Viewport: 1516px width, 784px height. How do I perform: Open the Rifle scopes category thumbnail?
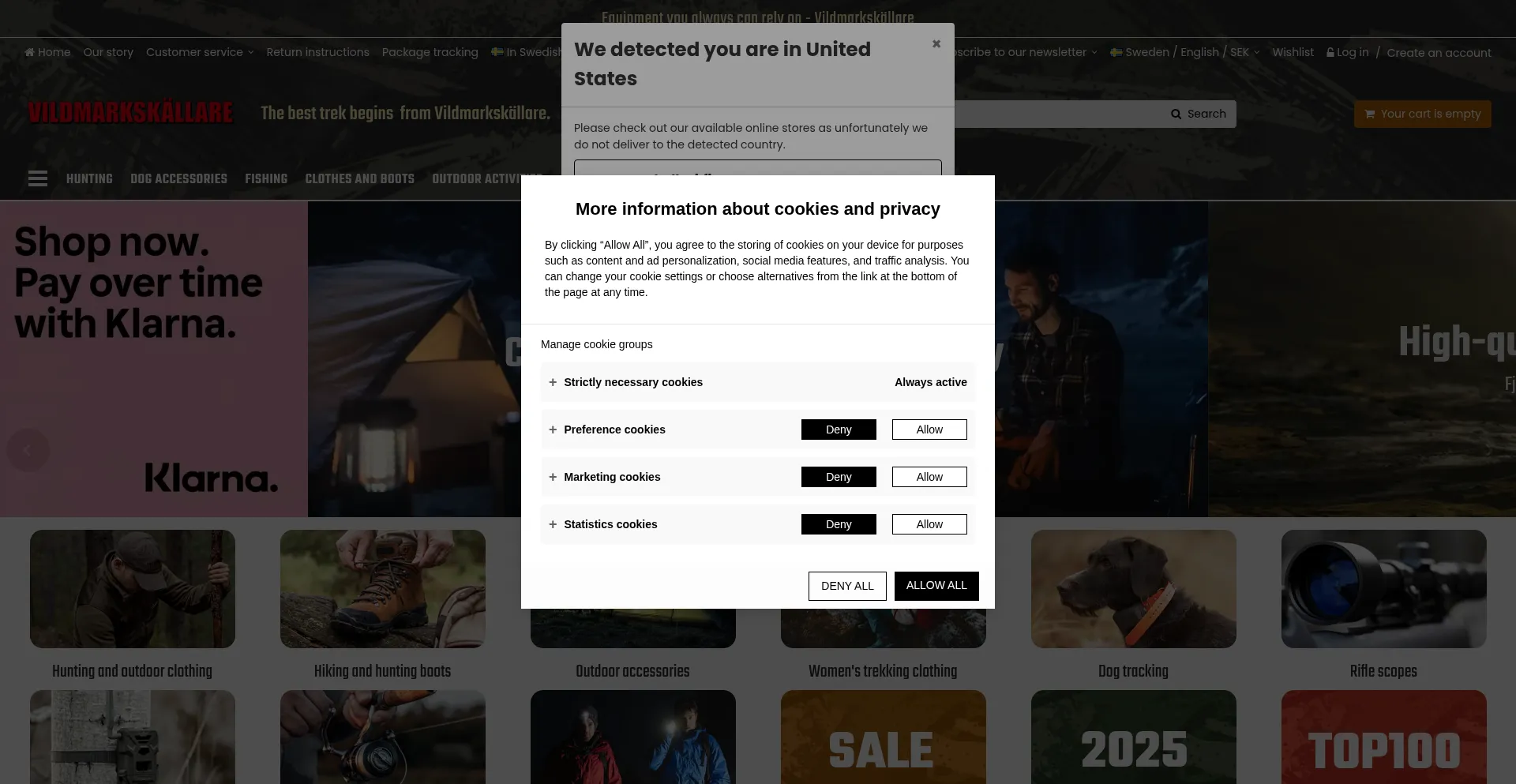tap(1383, 589)
